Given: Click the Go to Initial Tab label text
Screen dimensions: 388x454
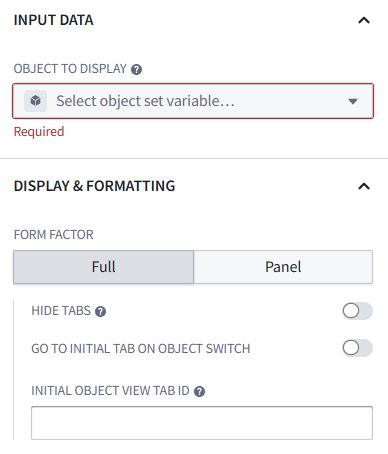Looking at the screenshot, I should [140, 348].
